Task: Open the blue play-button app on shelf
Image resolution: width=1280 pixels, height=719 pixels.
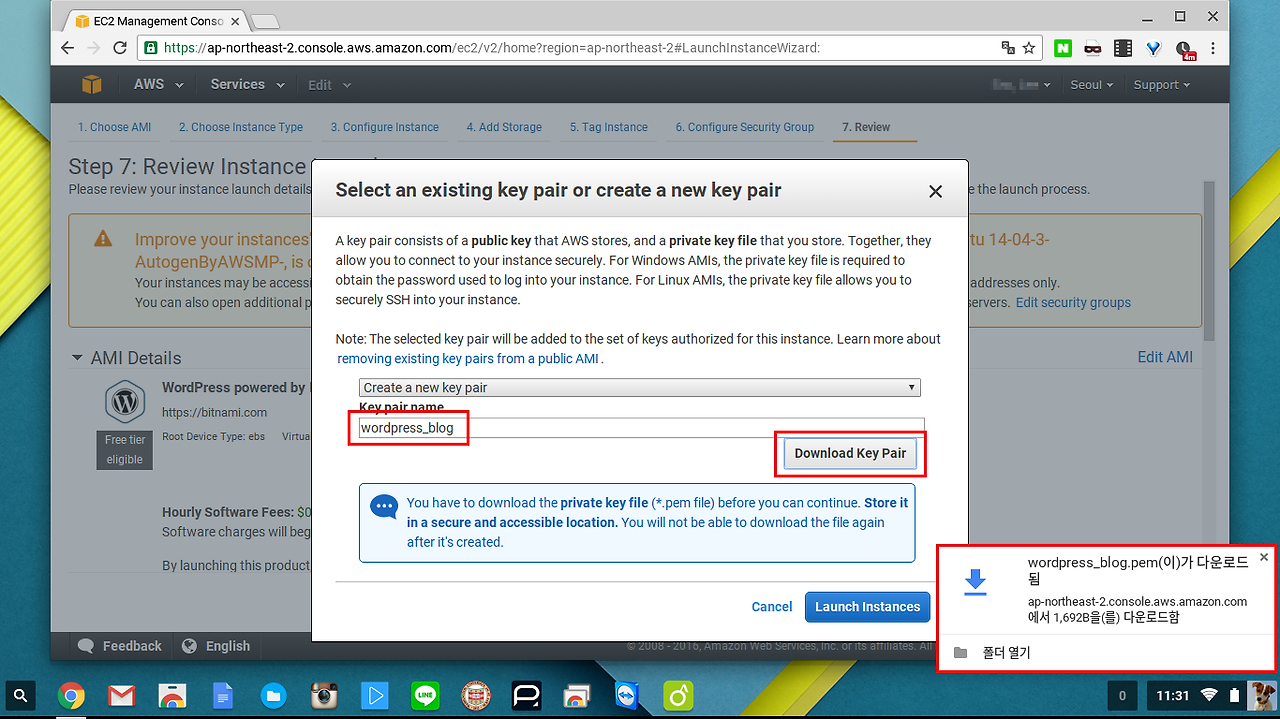Action: [x=374, y=695]
